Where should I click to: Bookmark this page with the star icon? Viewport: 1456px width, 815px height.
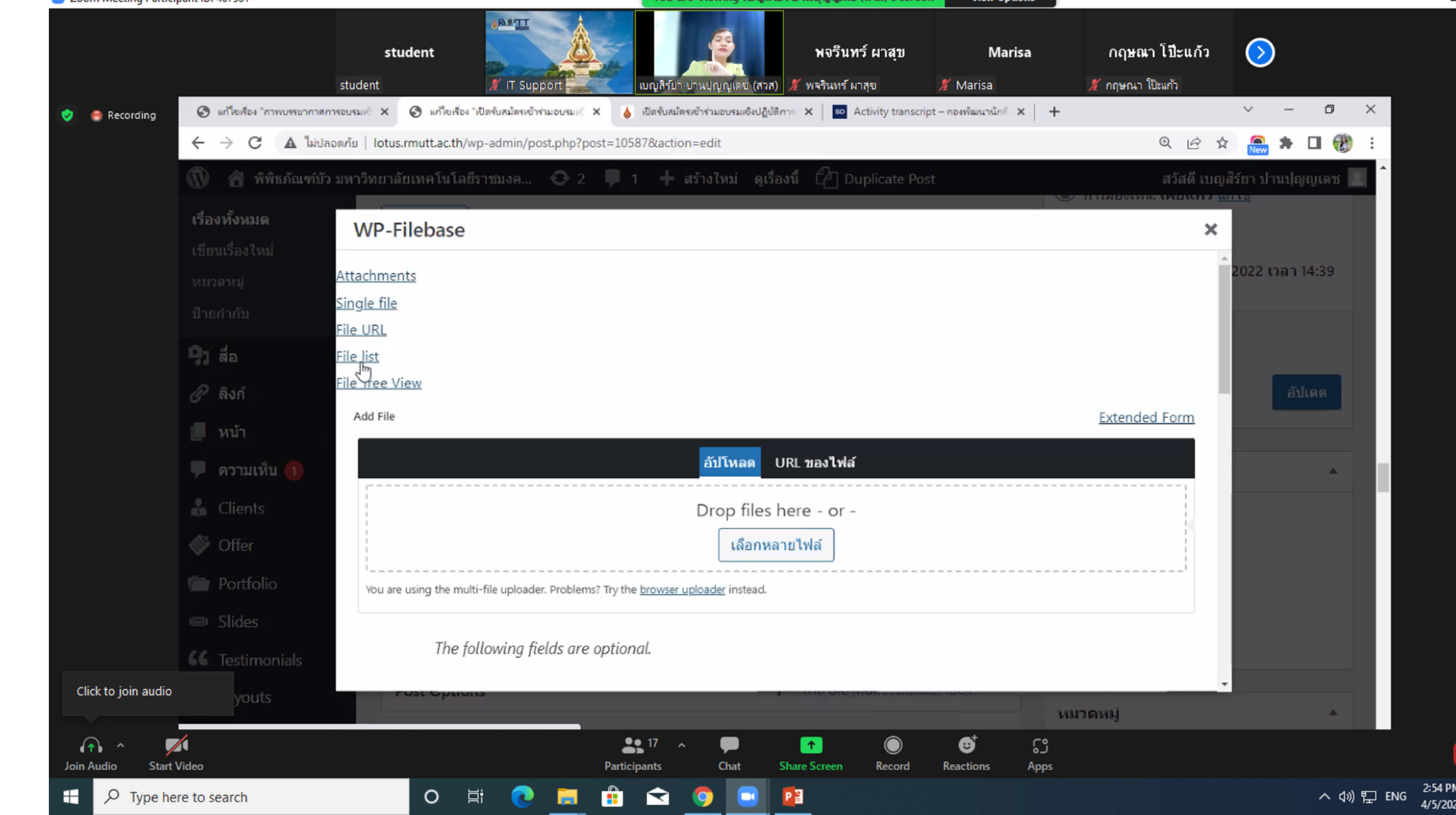pos(1222,143)
